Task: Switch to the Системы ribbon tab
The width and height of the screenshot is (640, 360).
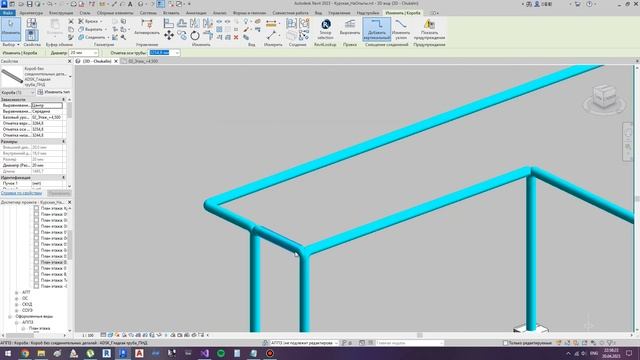Action: pos(148,13)
